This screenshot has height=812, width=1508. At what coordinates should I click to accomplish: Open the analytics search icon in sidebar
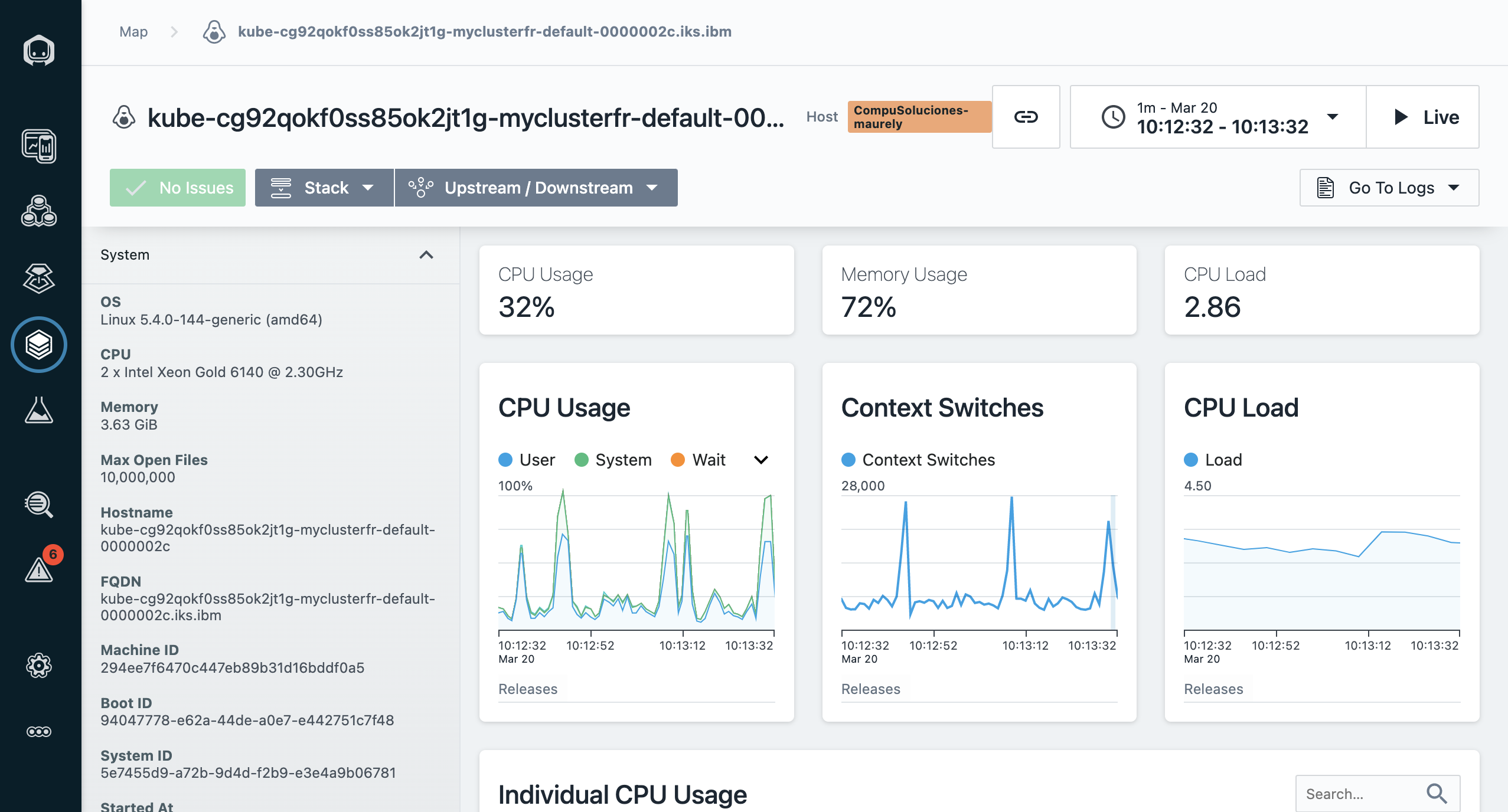(x=39, y=505)
